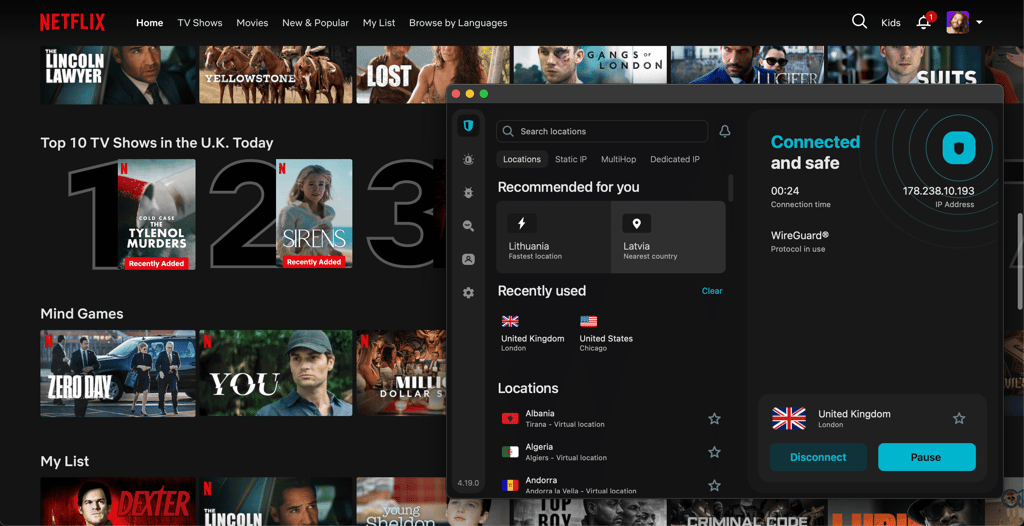This screenshot has height=526, width=1024.
Task: Pause the VPN connection
Action: [927, 457]
